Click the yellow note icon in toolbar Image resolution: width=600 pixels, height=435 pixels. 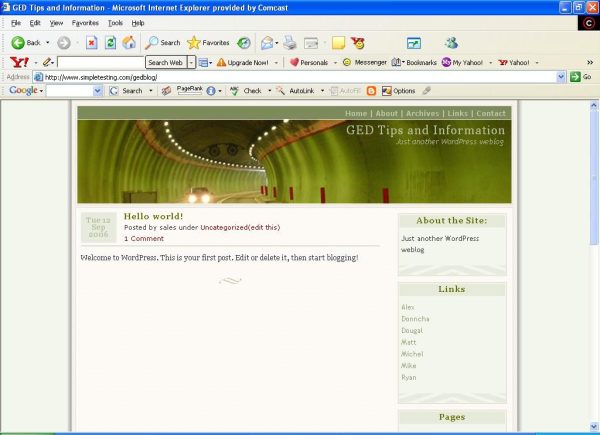(338, 43)
